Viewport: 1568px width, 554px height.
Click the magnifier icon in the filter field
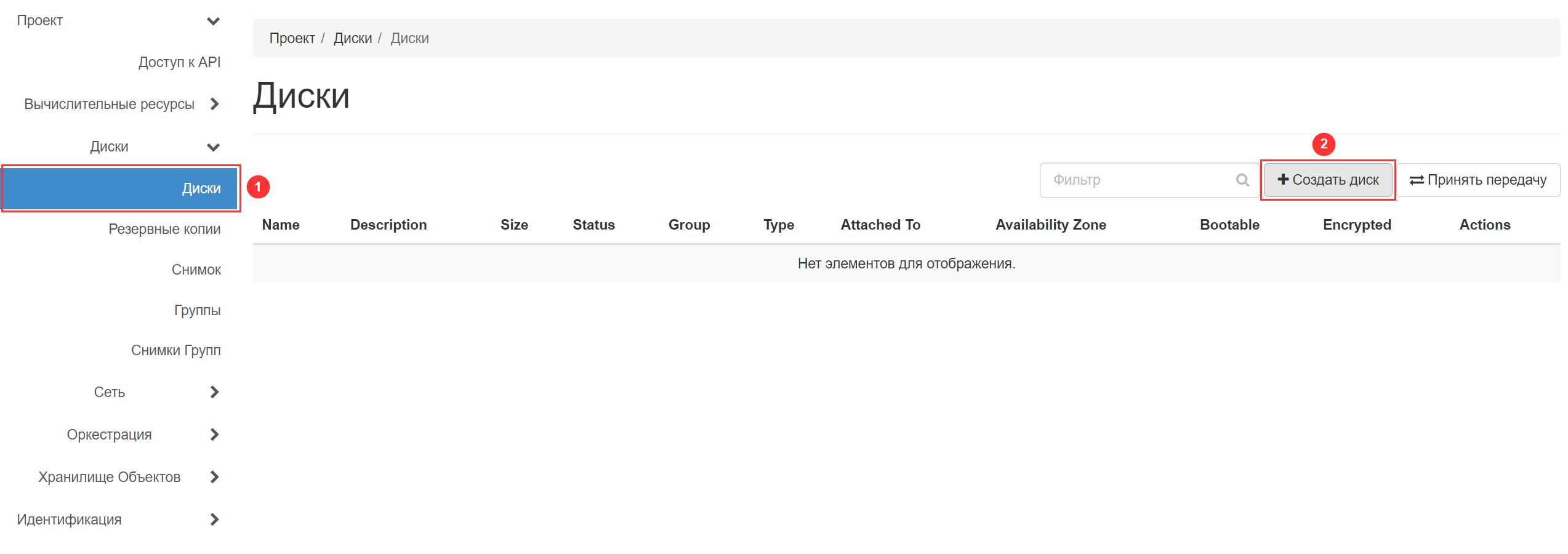[1242, 180]
